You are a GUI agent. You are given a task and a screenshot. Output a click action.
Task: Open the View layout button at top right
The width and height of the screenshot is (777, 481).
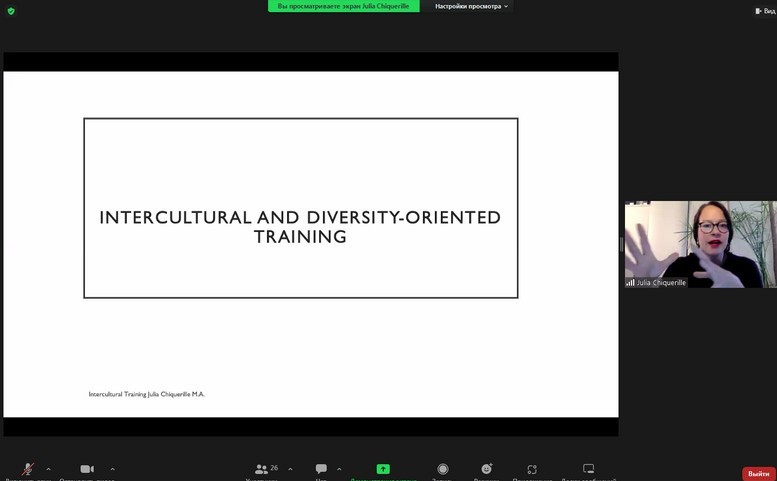766,10
